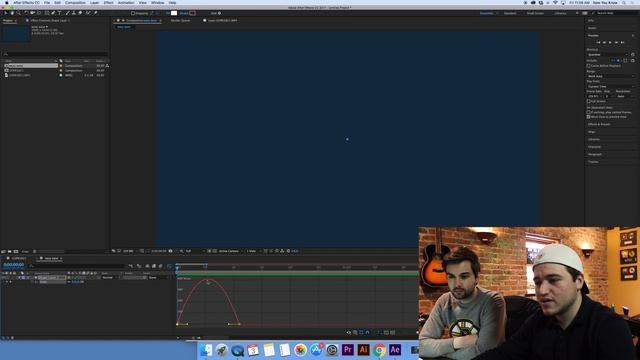Click the take snapshot camera icon

[x=170, y=251]
